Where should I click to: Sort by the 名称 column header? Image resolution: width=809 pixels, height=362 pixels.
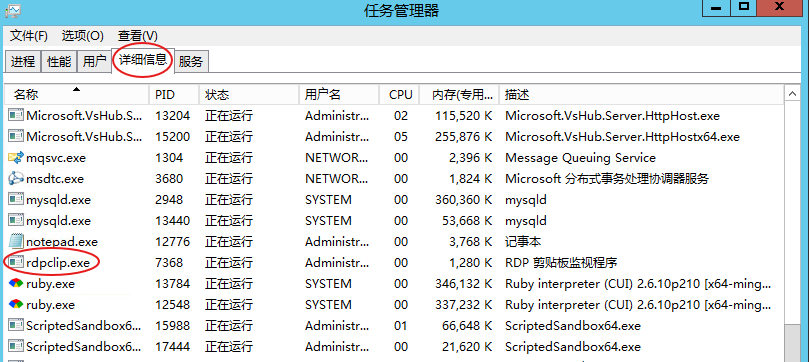[77, 95]
